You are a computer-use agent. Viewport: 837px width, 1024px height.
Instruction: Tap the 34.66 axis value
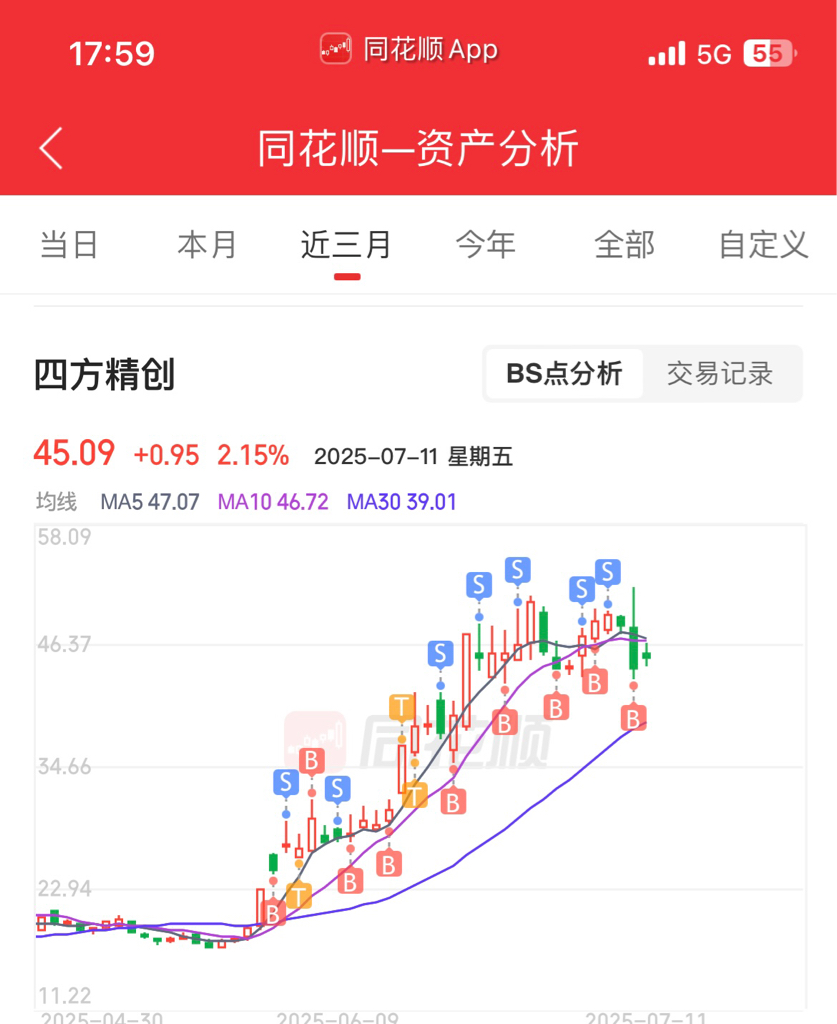tap(64, 767)
